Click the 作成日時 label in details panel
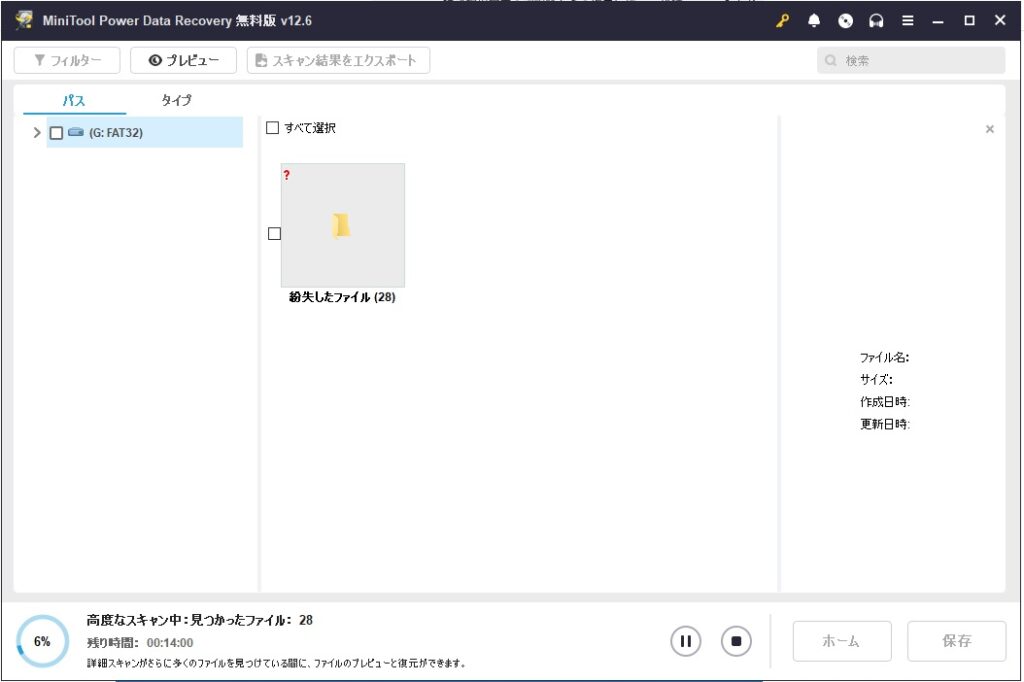Image resolution: width=1024 pixels, height=682 pixels. (885, 402)
